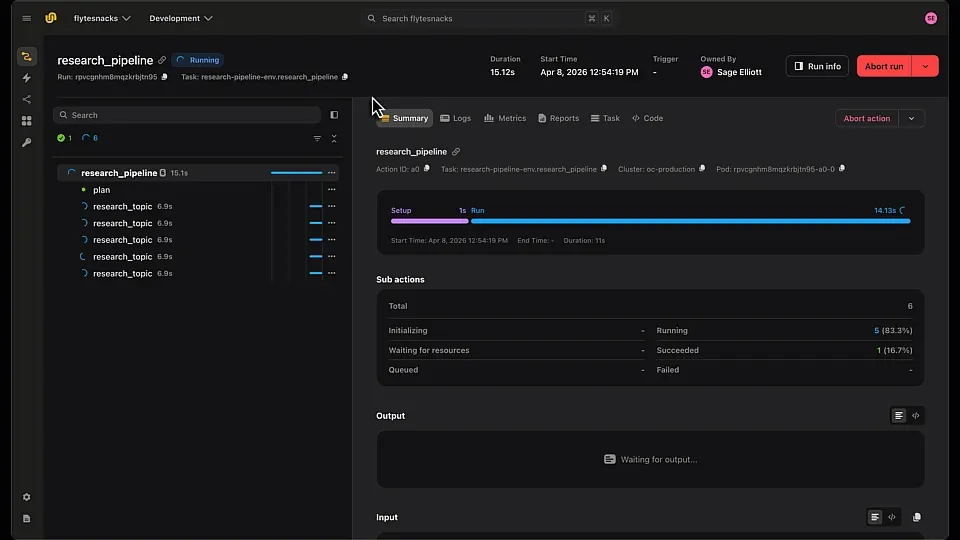Copy link beside research_pipeline action heading

pos(456,152)
